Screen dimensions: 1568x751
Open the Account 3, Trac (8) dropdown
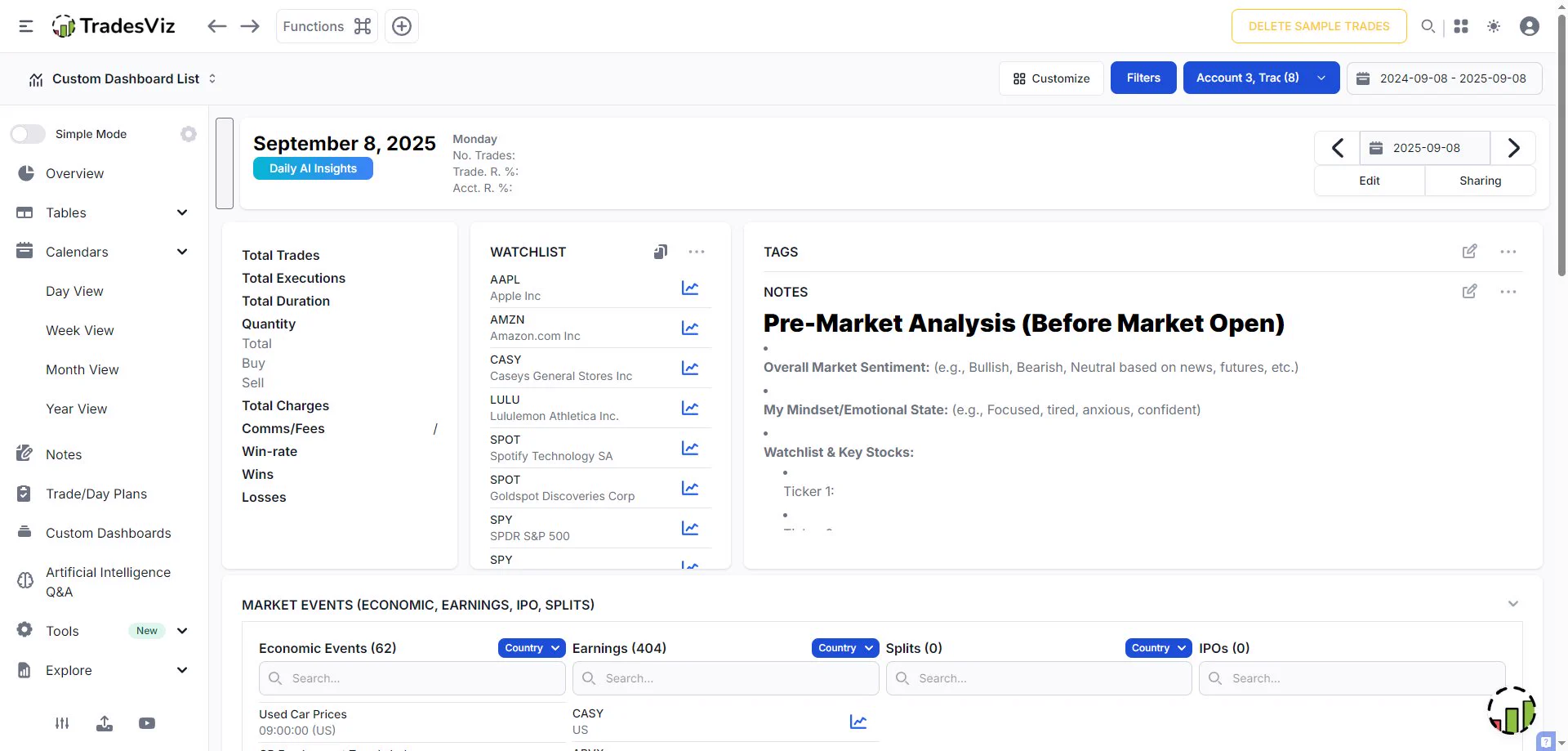1261,78
